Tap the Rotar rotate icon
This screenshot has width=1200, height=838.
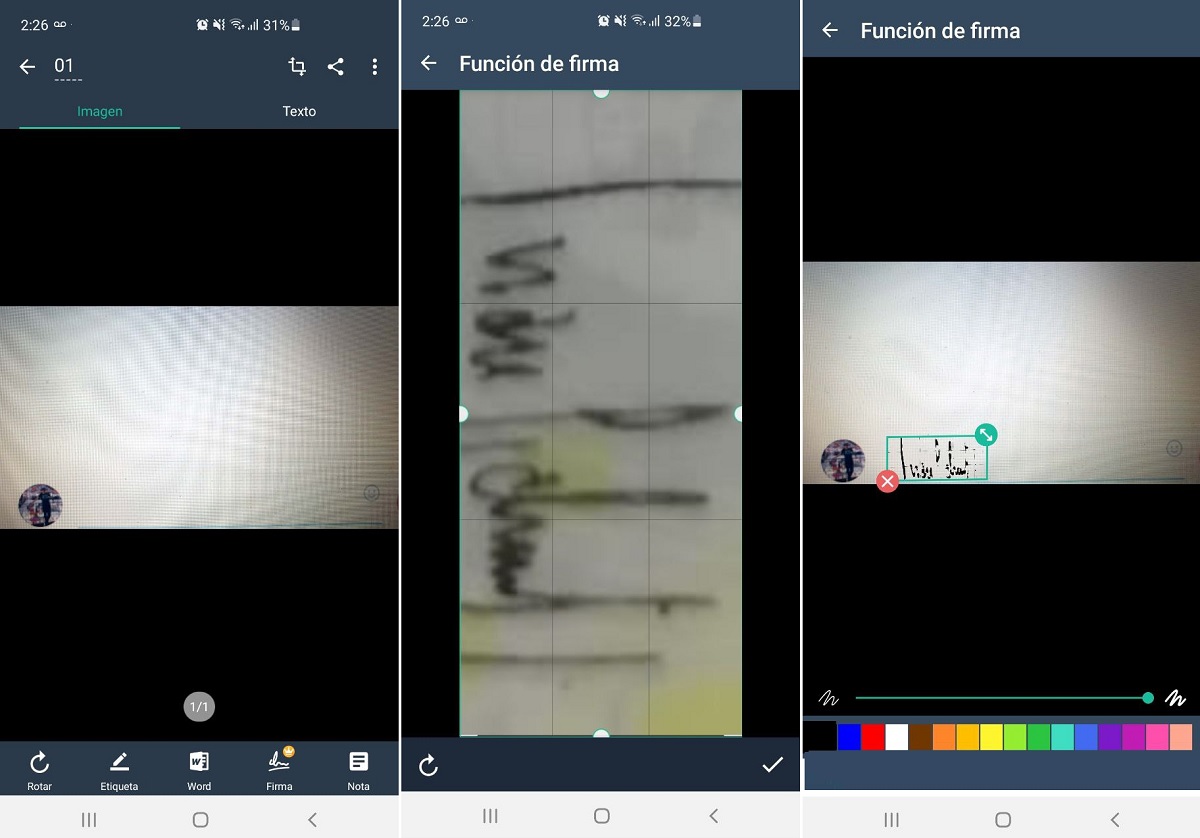[39, 765]
